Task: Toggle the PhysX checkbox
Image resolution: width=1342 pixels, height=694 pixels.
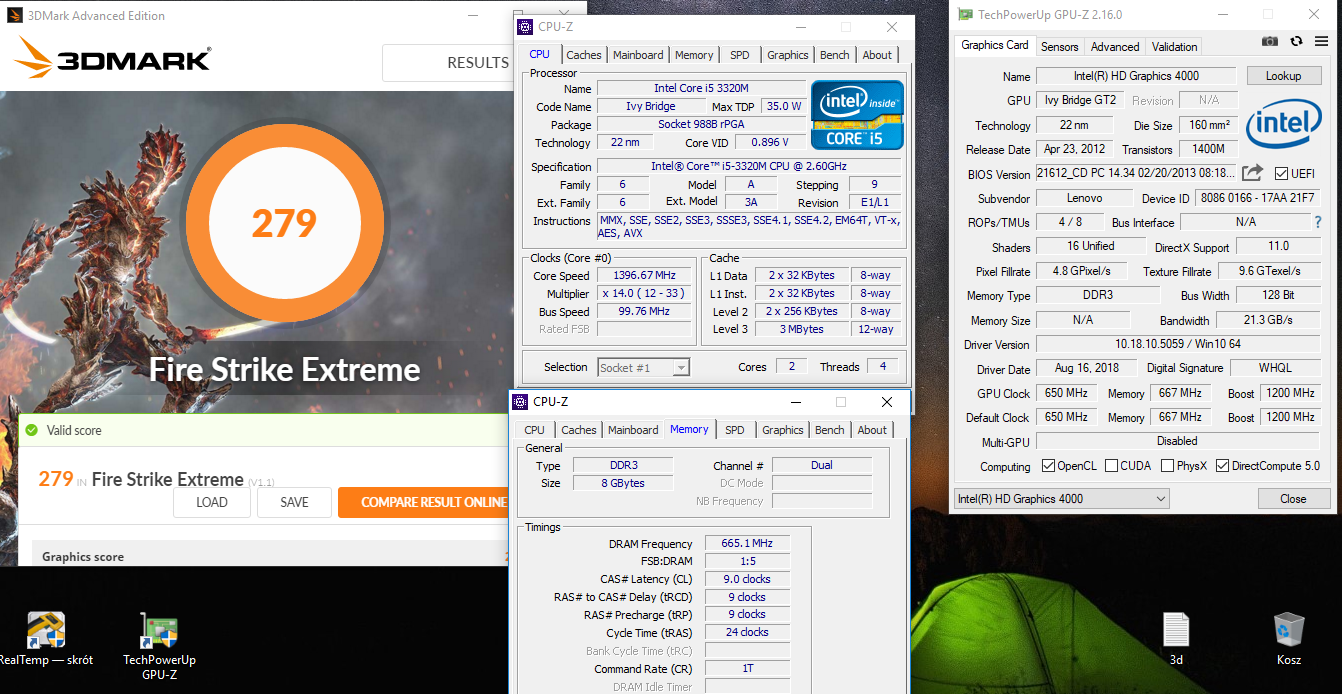Action: (x=1168, y=466)
